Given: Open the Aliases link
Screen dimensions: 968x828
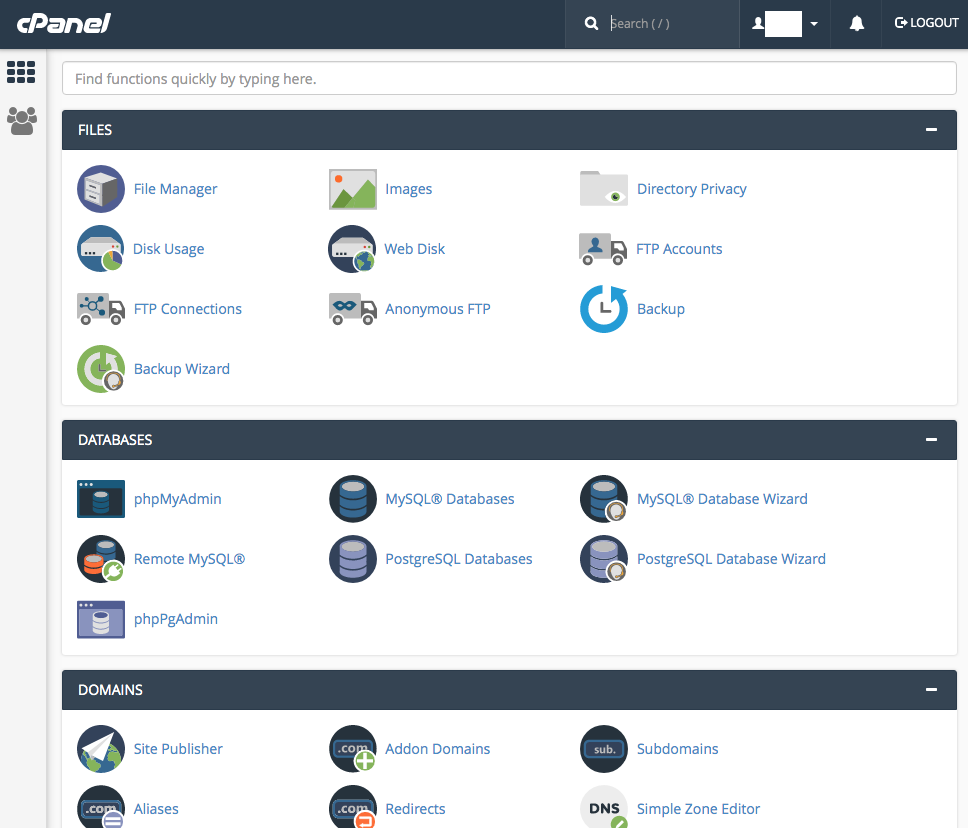Looking at the screenshot, I should (x=156, y=809).
